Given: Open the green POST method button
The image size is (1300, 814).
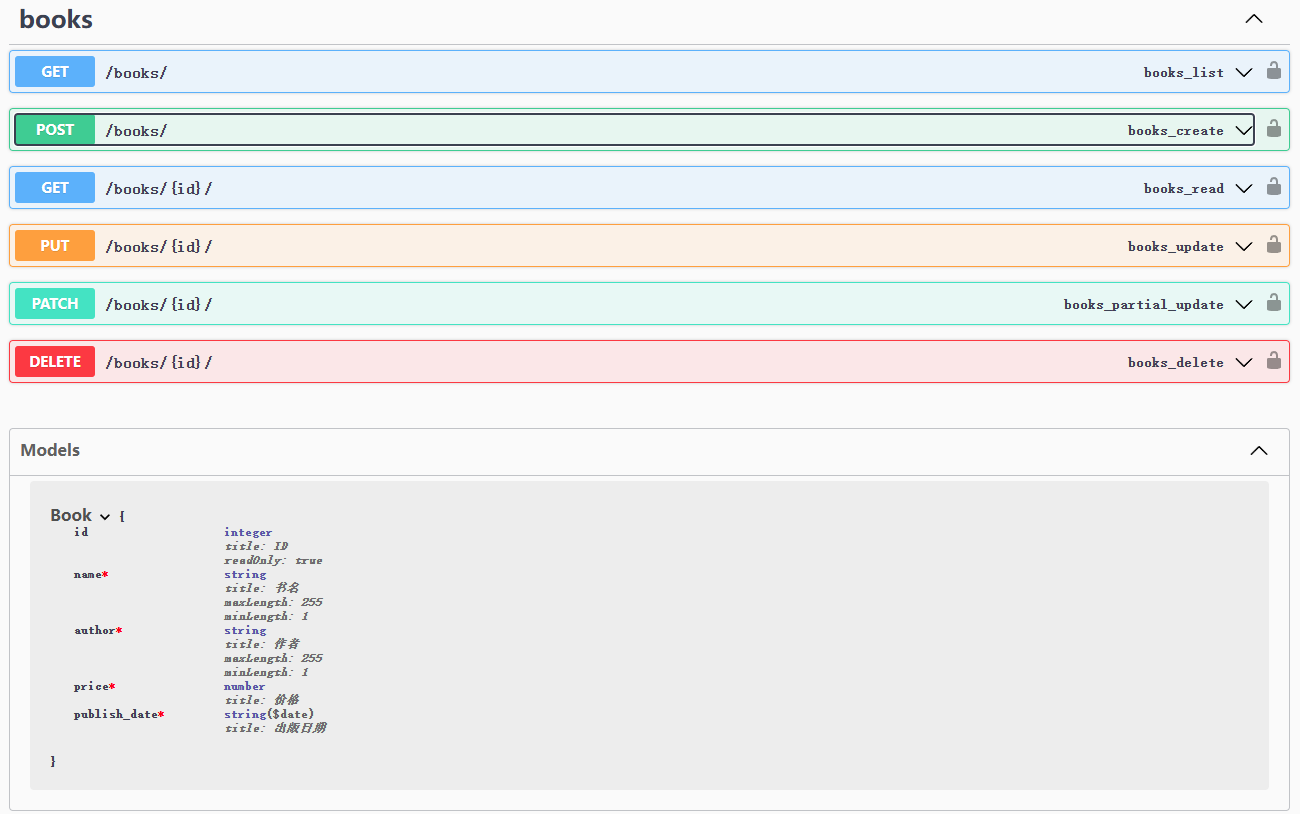Looking at the screenshot, I should pos(55,130).
